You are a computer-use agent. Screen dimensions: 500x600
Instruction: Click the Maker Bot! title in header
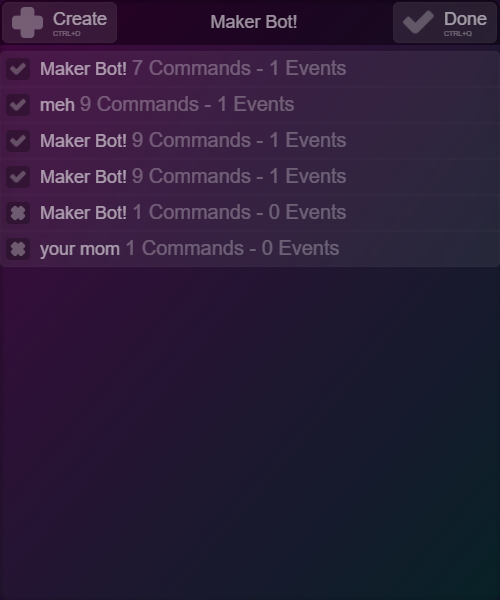254,22
